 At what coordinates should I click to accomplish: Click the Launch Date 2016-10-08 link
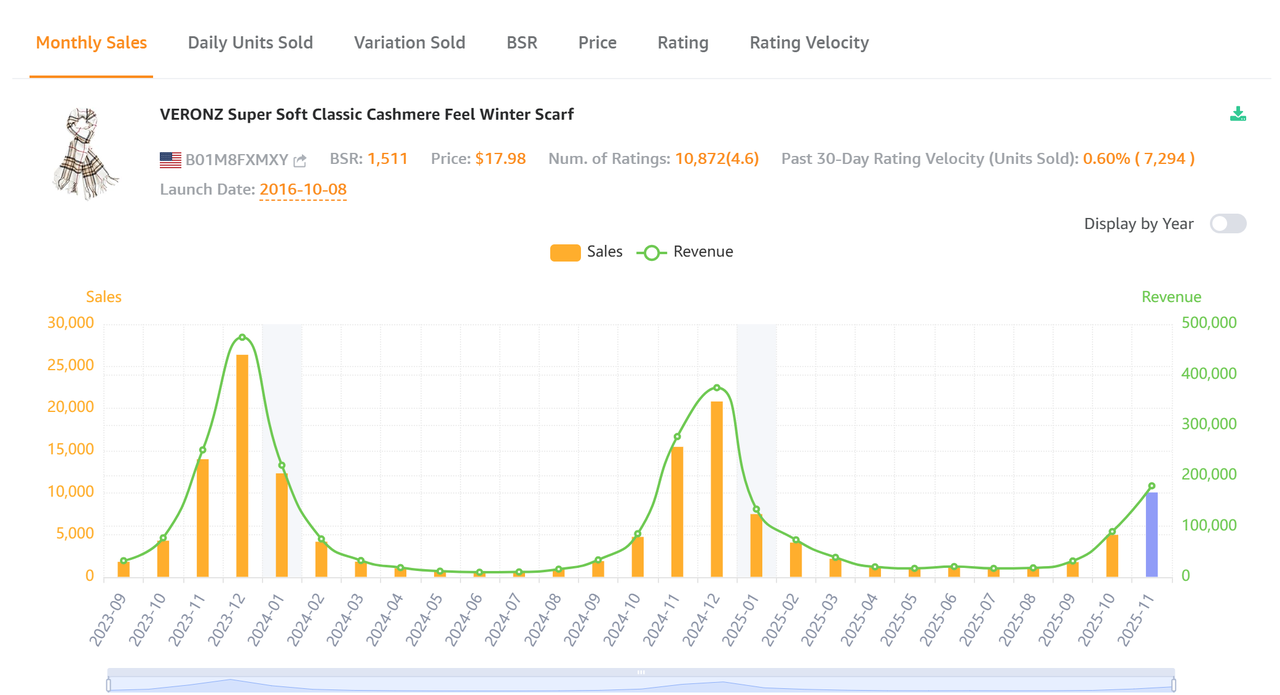pyautogui.click(x=303, y=189)
